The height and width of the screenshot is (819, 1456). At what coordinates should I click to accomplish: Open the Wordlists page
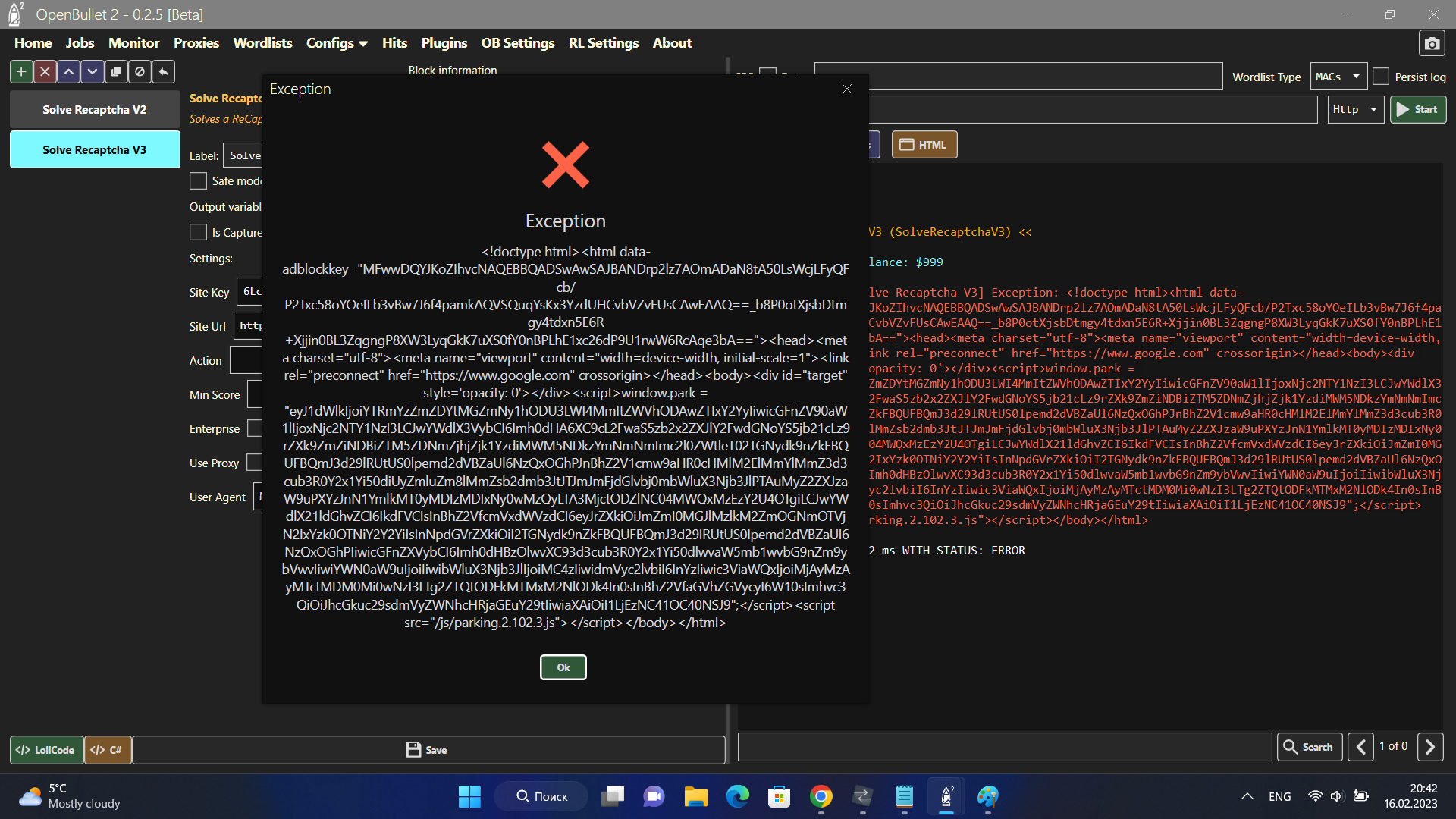tap(263, 43)
